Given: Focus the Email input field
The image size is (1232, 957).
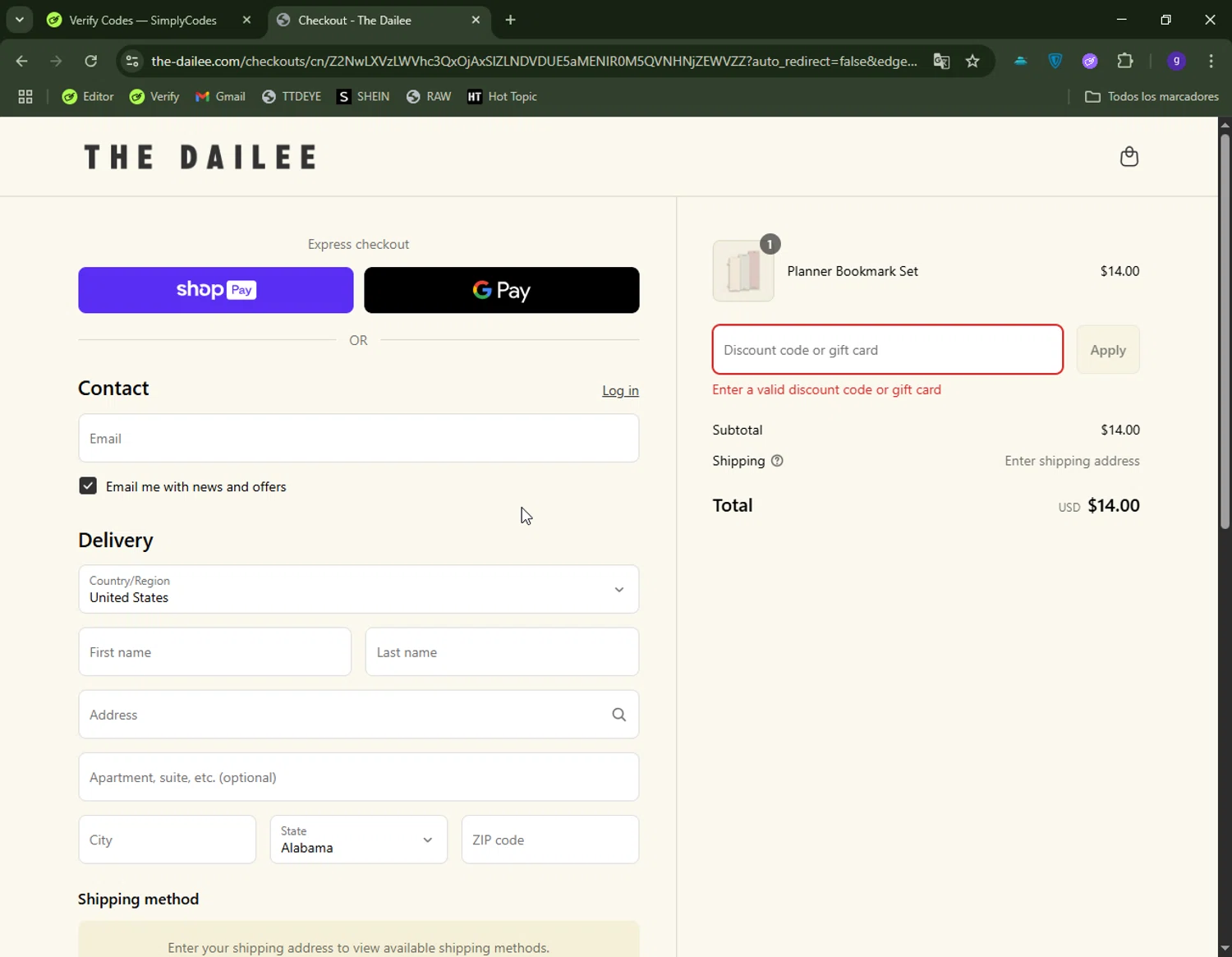Looking at the screenshot, I should click(359, 439).
